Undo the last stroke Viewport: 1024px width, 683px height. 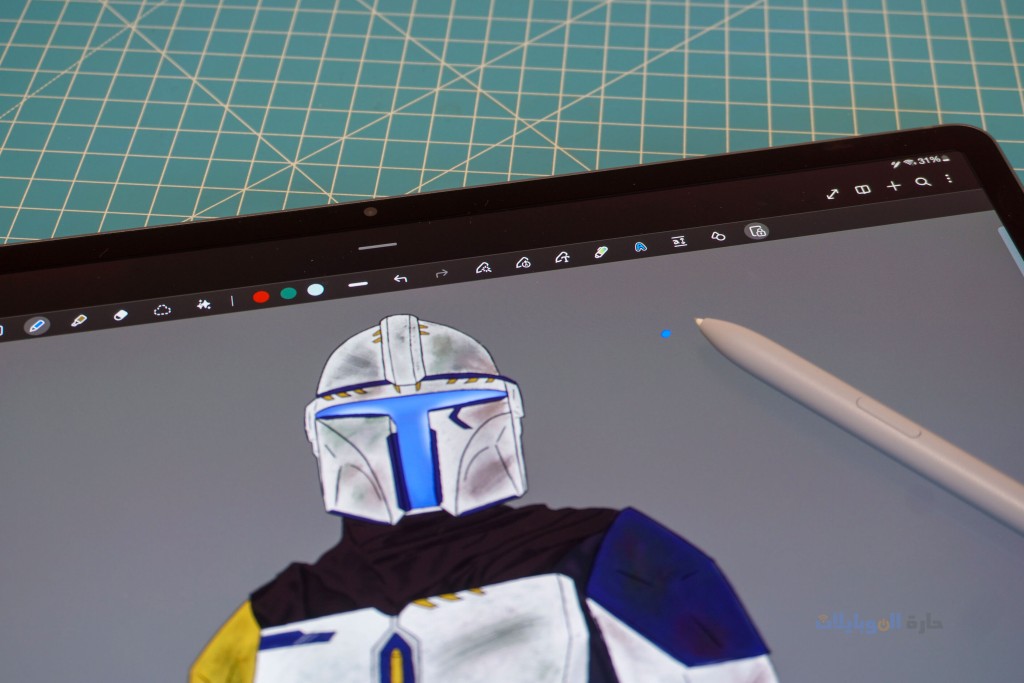coord(400,279)
